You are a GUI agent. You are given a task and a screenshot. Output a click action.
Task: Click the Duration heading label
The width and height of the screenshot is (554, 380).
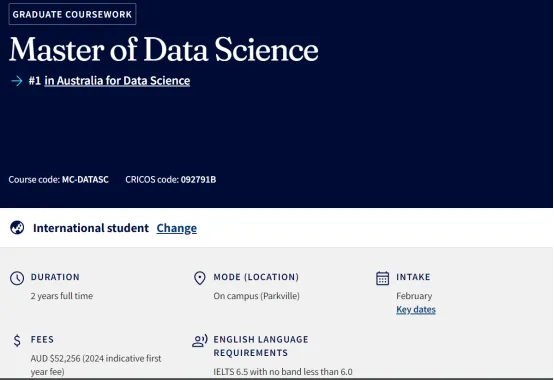pos(55,277)
